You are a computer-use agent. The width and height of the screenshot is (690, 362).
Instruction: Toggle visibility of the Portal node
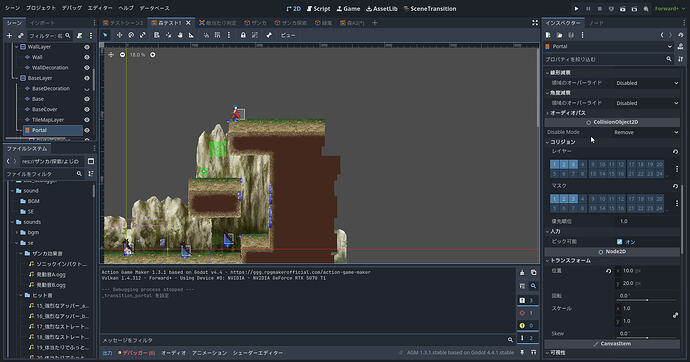(x=87, y=130)
